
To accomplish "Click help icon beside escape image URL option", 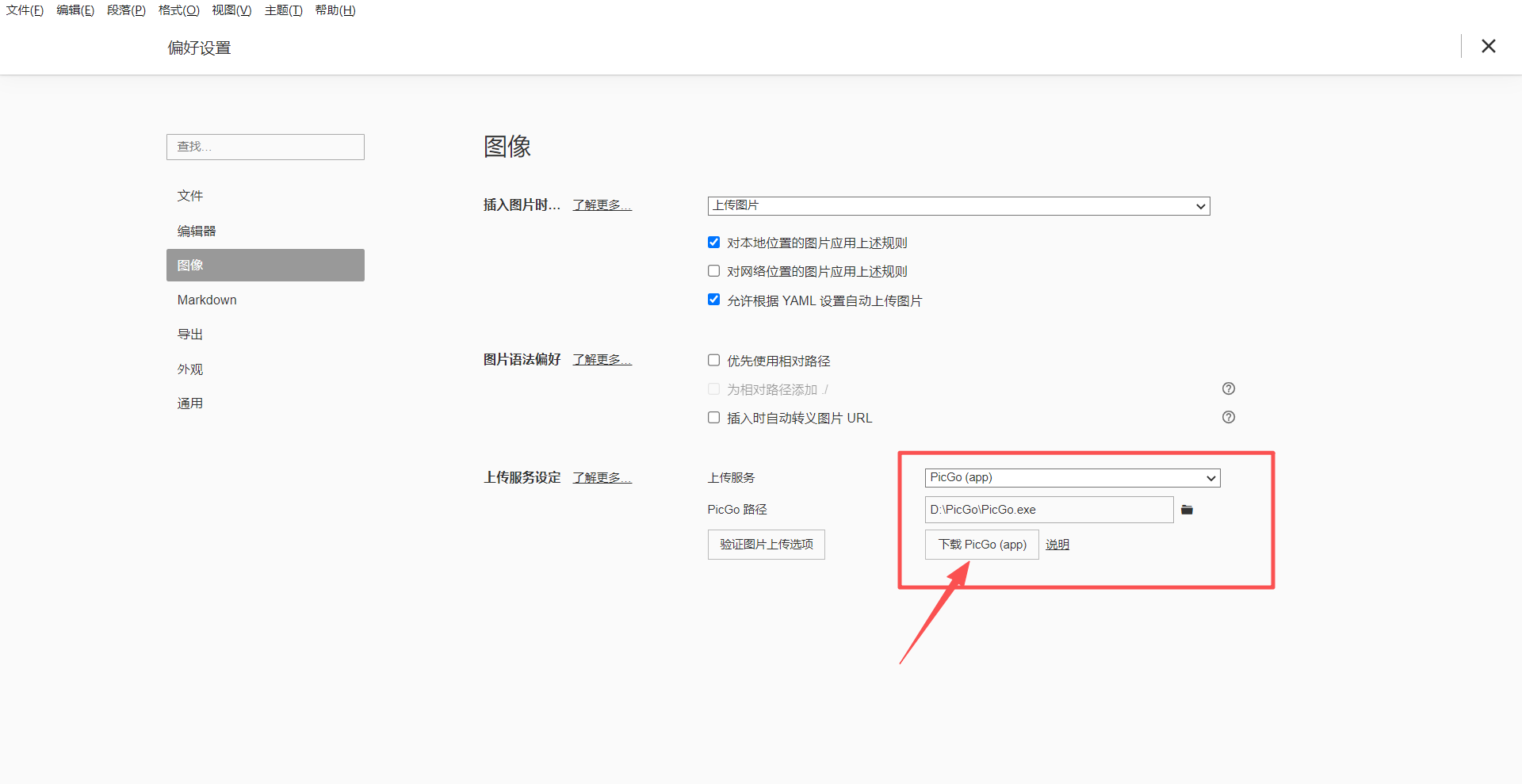I will tap(1228, 417).
